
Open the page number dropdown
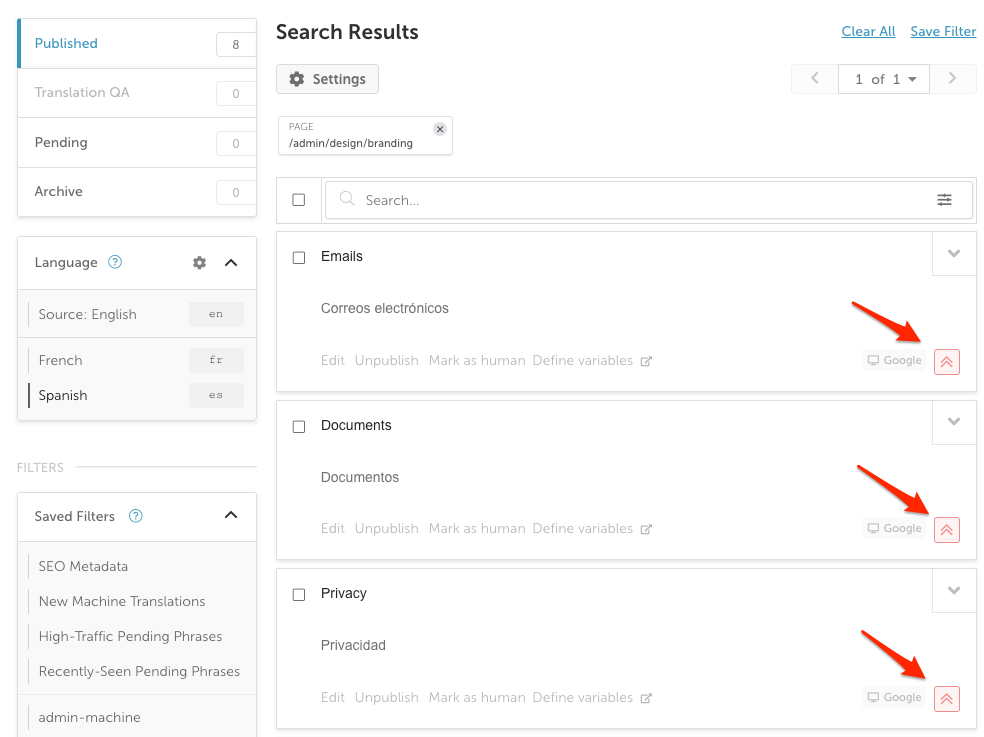point(884,79)
